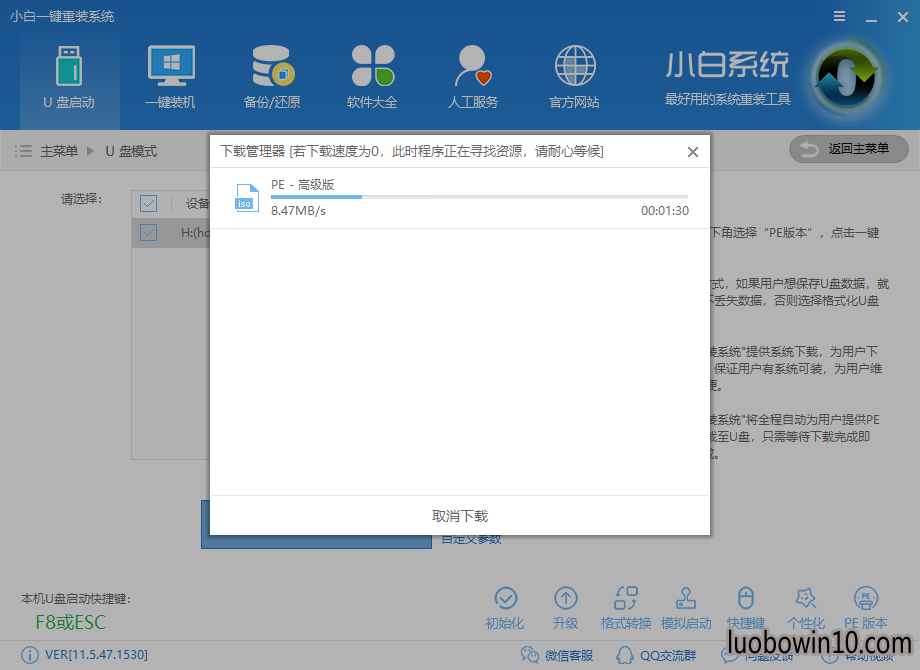920x670 pixels.
Task: Open 快捷键 shortcut lookup
Action: 746,608
